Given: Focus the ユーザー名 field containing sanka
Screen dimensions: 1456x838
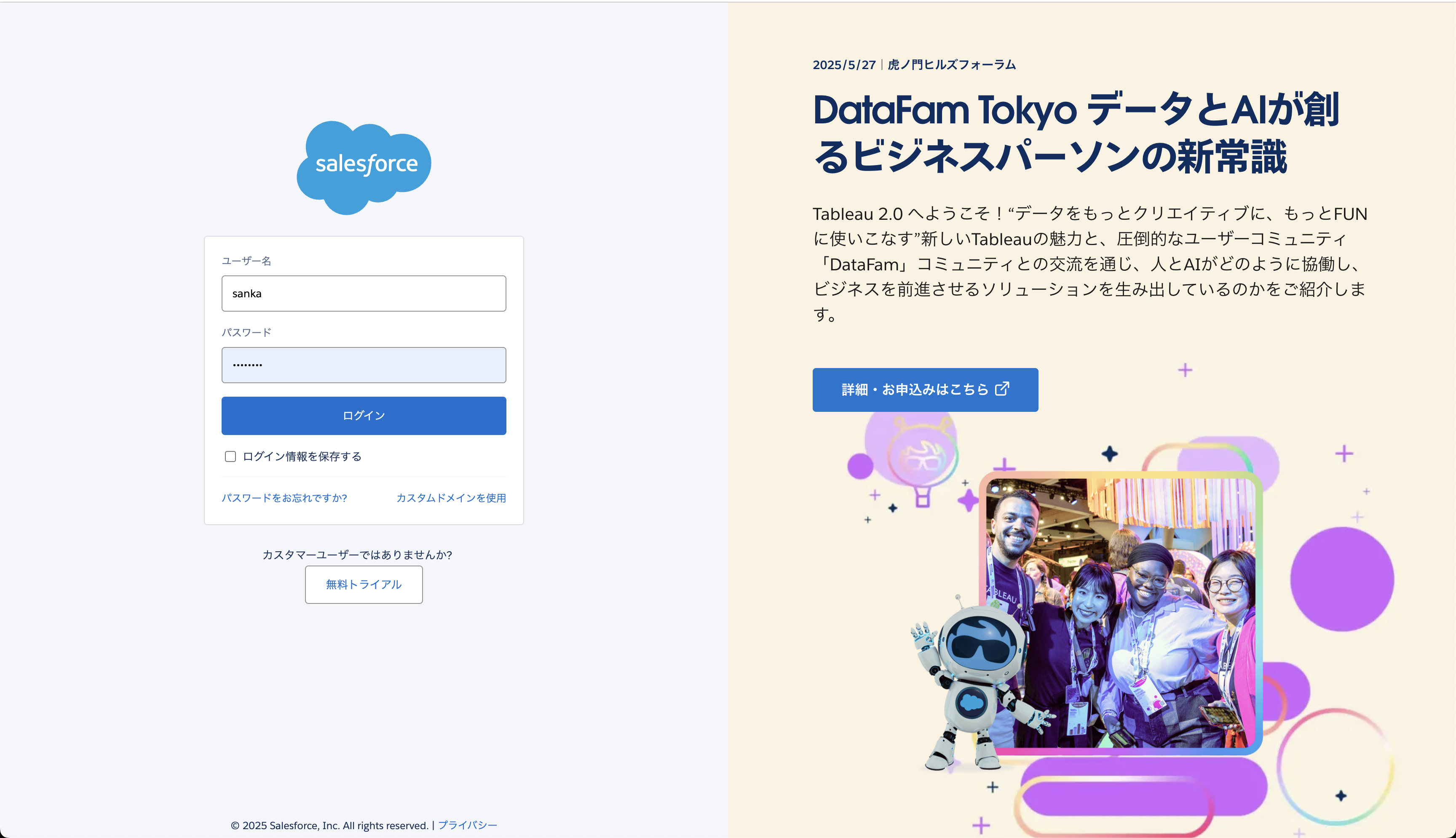Looking at the screenshot, I should [x=364, y=294].
